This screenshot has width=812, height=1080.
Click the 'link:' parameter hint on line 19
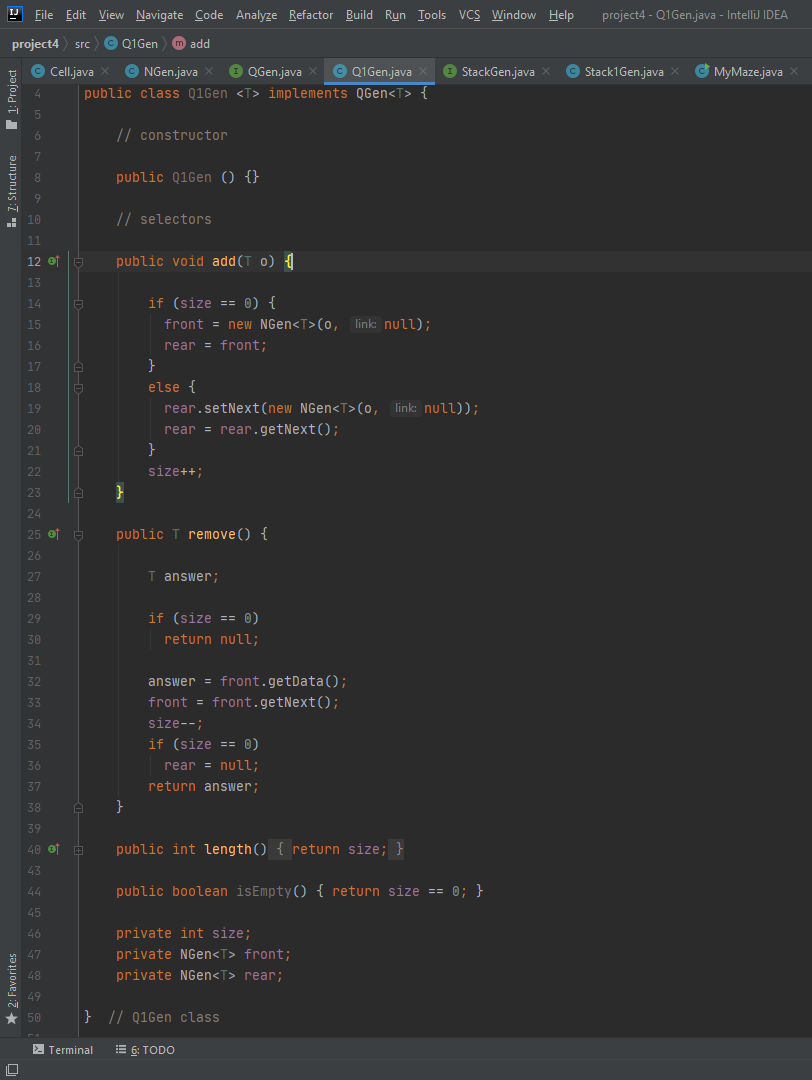pos(405,408)
